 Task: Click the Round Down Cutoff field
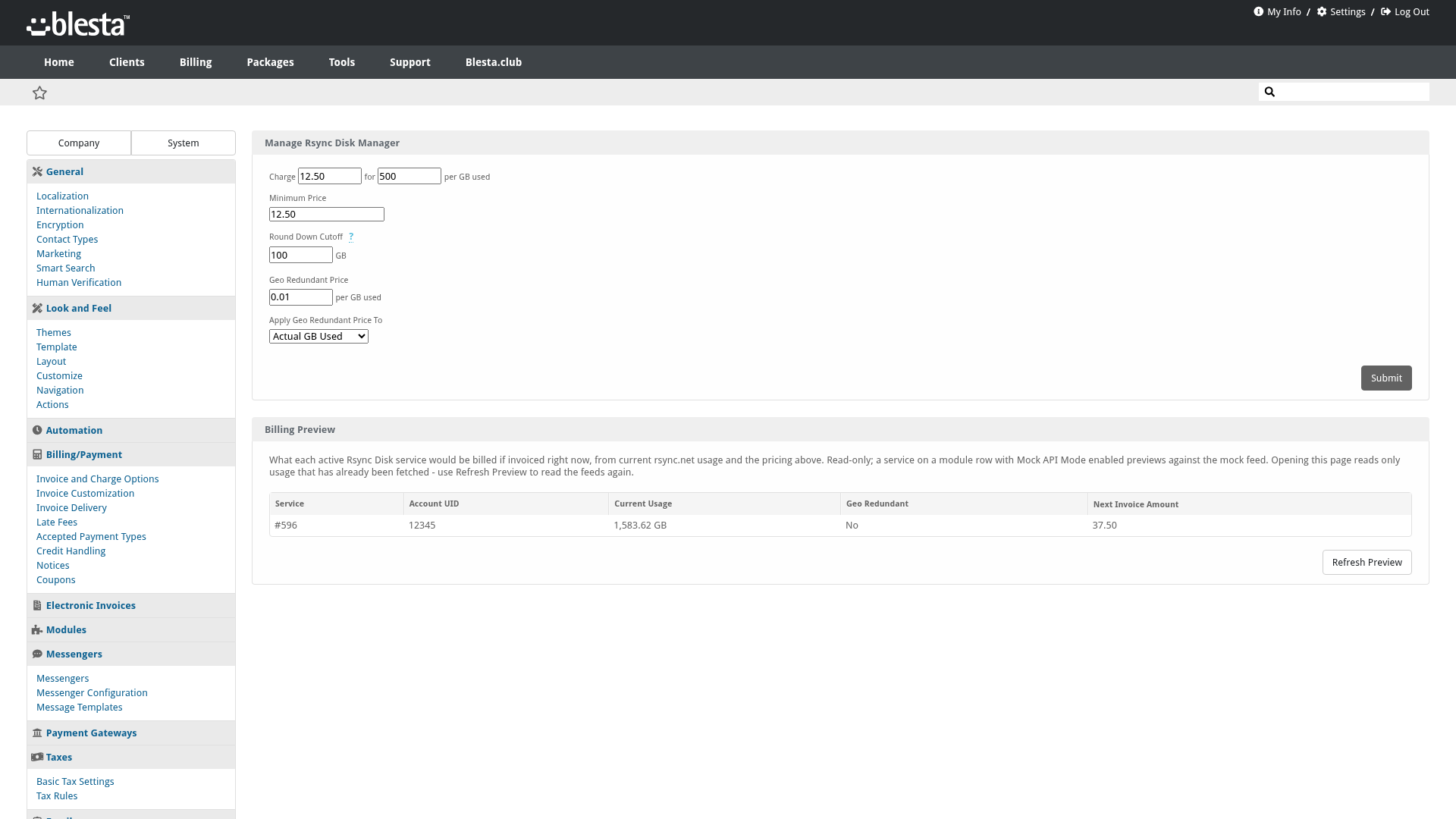(x=301, y=255)
